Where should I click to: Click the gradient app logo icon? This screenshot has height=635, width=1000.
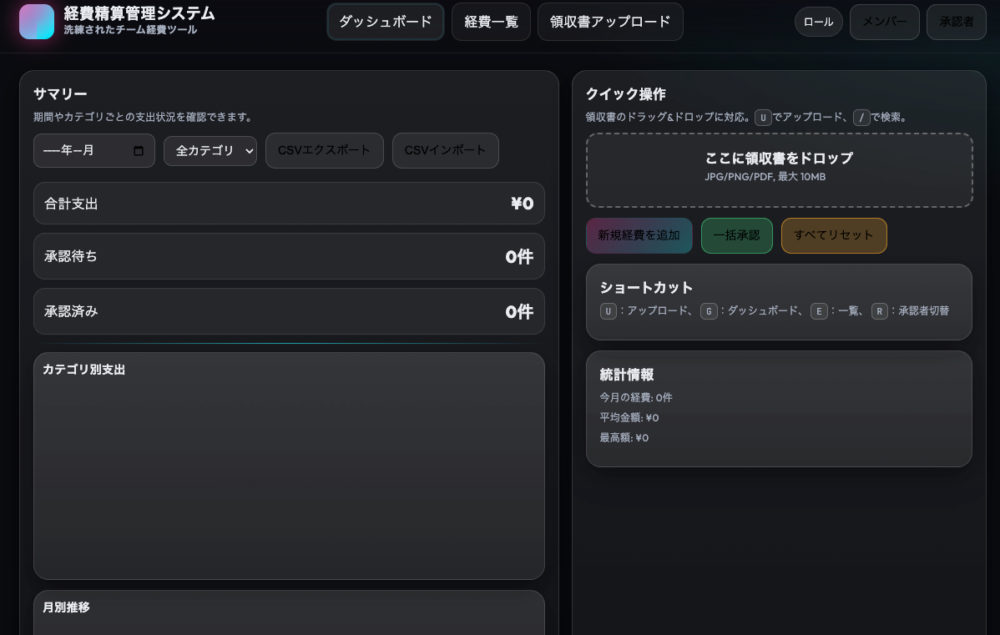[x=36, y=21]
